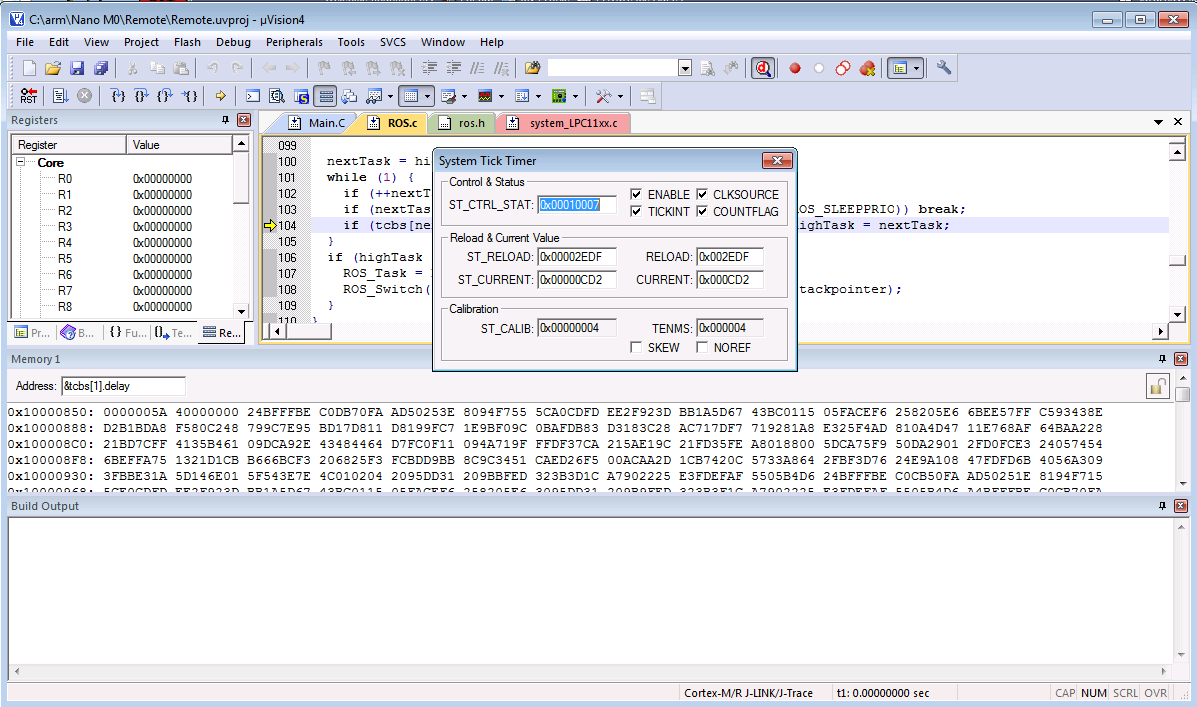Viewport: 1197px width, 707px height.
Task: Click the code editor scroll-up arrow
Action: (1176, 152)
